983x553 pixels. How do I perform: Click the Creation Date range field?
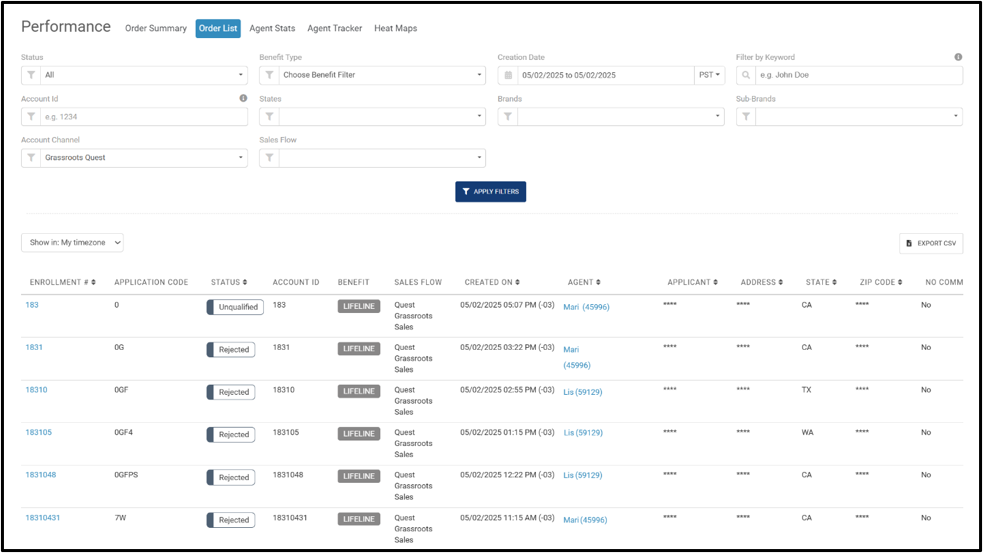(x=606, y=75)
